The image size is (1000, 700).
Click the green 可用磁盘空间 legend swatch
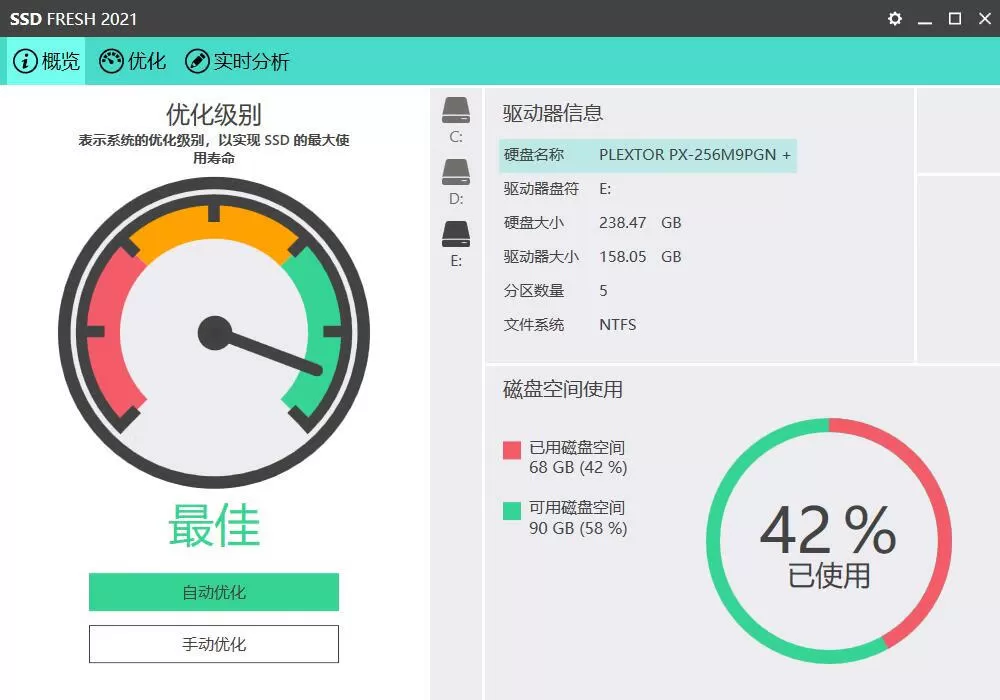point(510,509)
